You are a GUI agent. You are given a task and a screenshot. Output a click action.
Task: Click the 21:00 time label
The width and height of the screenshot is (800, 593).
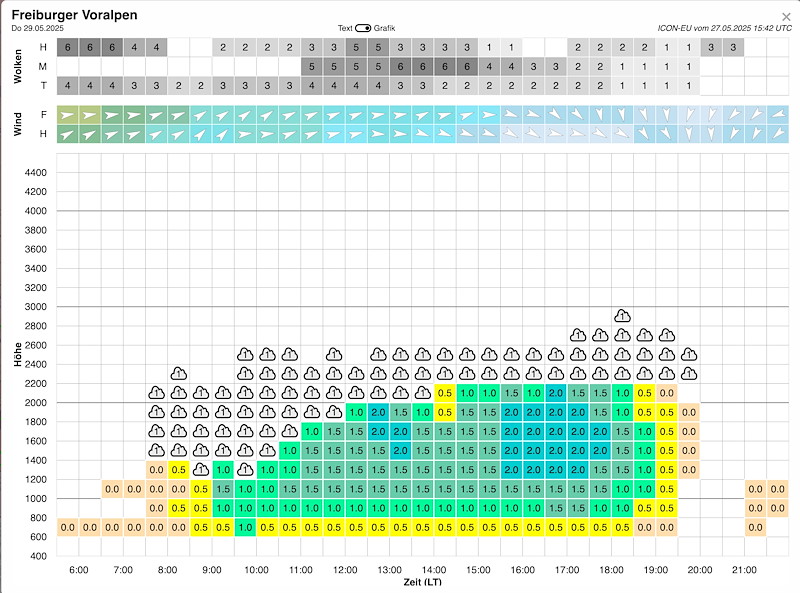(744, 570)
